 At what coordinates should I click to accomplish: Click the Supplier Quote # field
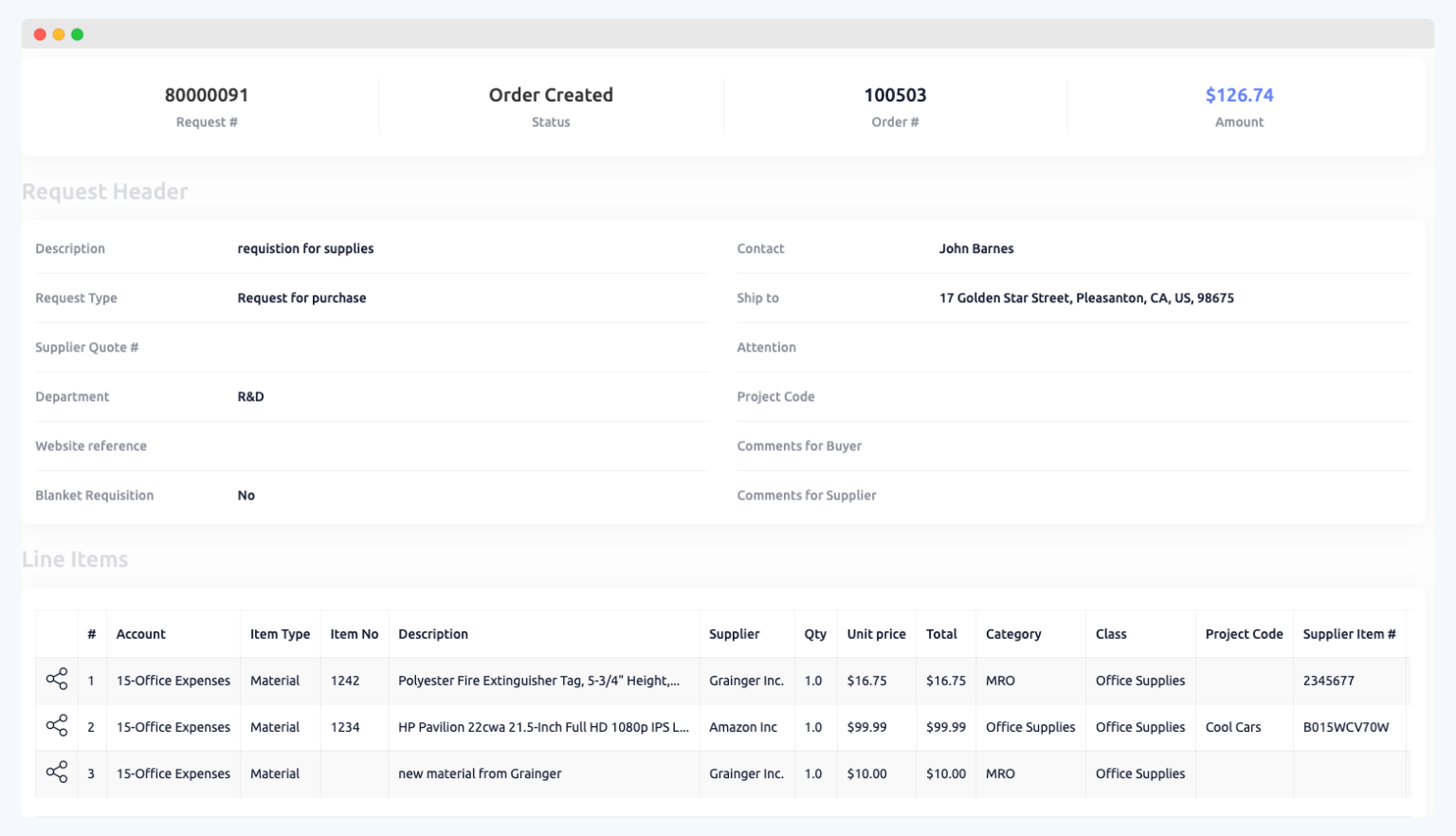(x=87, y=347)
